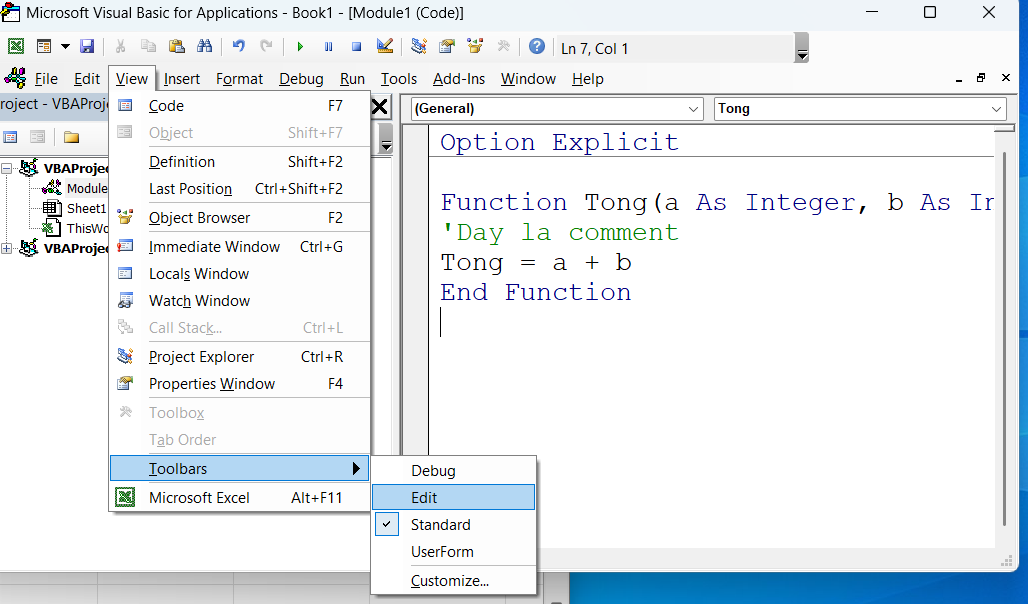Open the (General) object dropdown
The height and width of the screenshot is (604, 1028).
[x=556, y=109]
